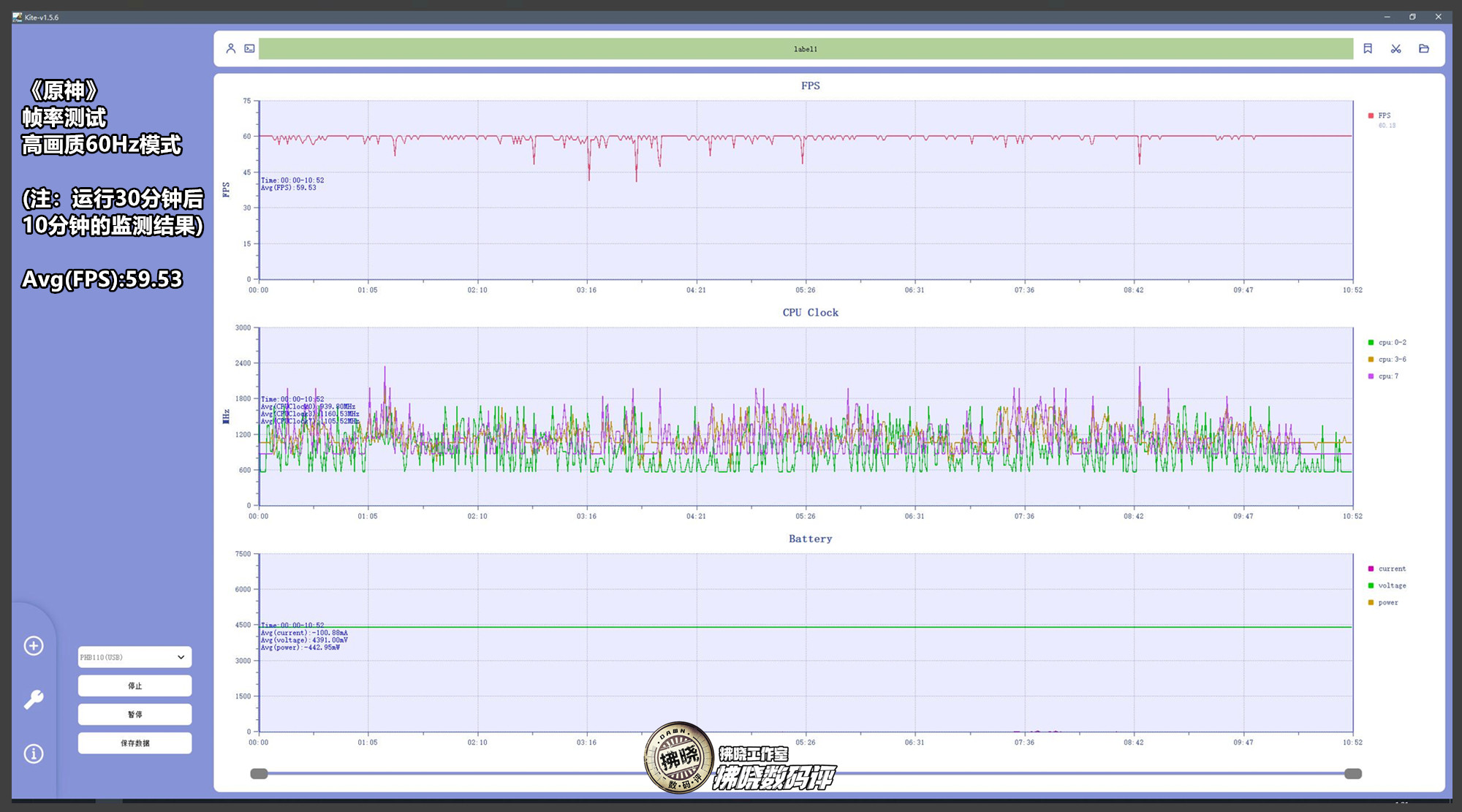Click the left handle of time range slider
The width and height of the screenshot is (1462, 812).
259,773
